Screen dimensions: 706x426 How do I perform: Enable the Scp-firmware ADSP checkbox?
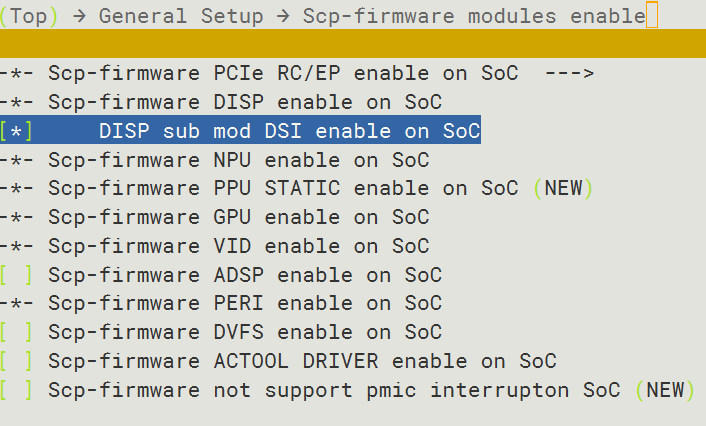(x=16, y=275)
